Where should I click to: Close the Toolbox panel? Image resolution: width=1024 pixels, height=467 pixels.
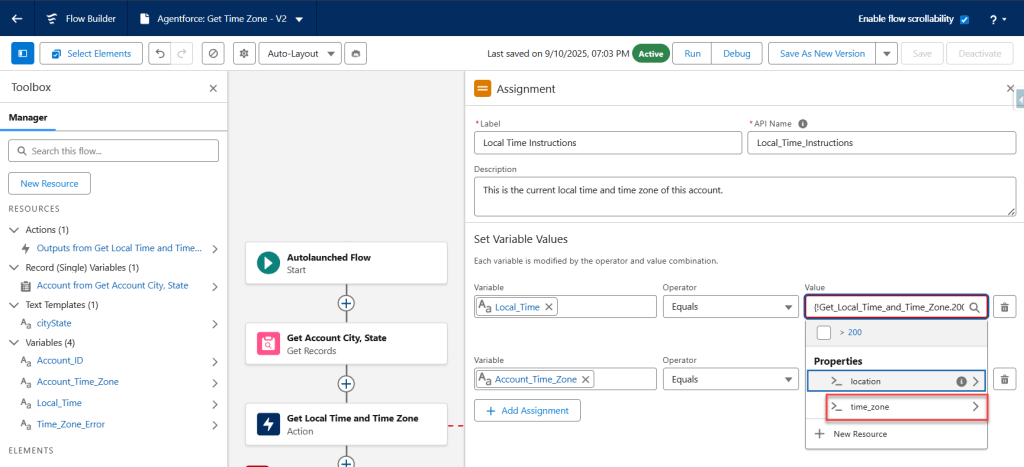pos(212,88)
